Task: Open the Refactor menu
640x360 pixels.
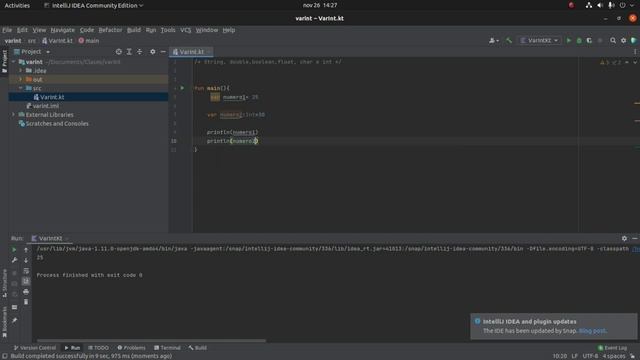Action: coord(110,30)
